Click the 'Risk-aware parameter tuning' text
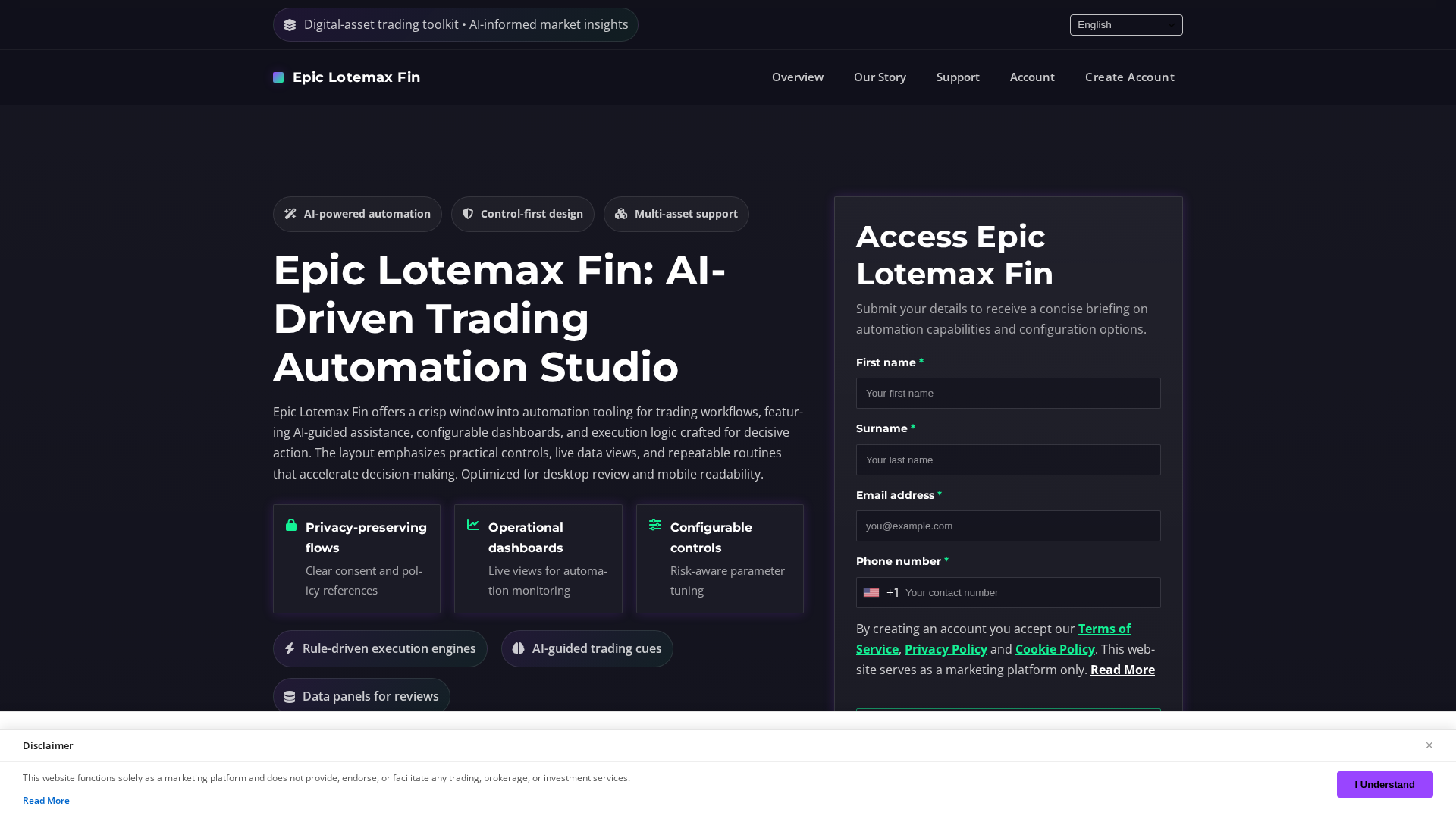The width and height of the screenshot is (1456, 819). (x=727, y=580)
